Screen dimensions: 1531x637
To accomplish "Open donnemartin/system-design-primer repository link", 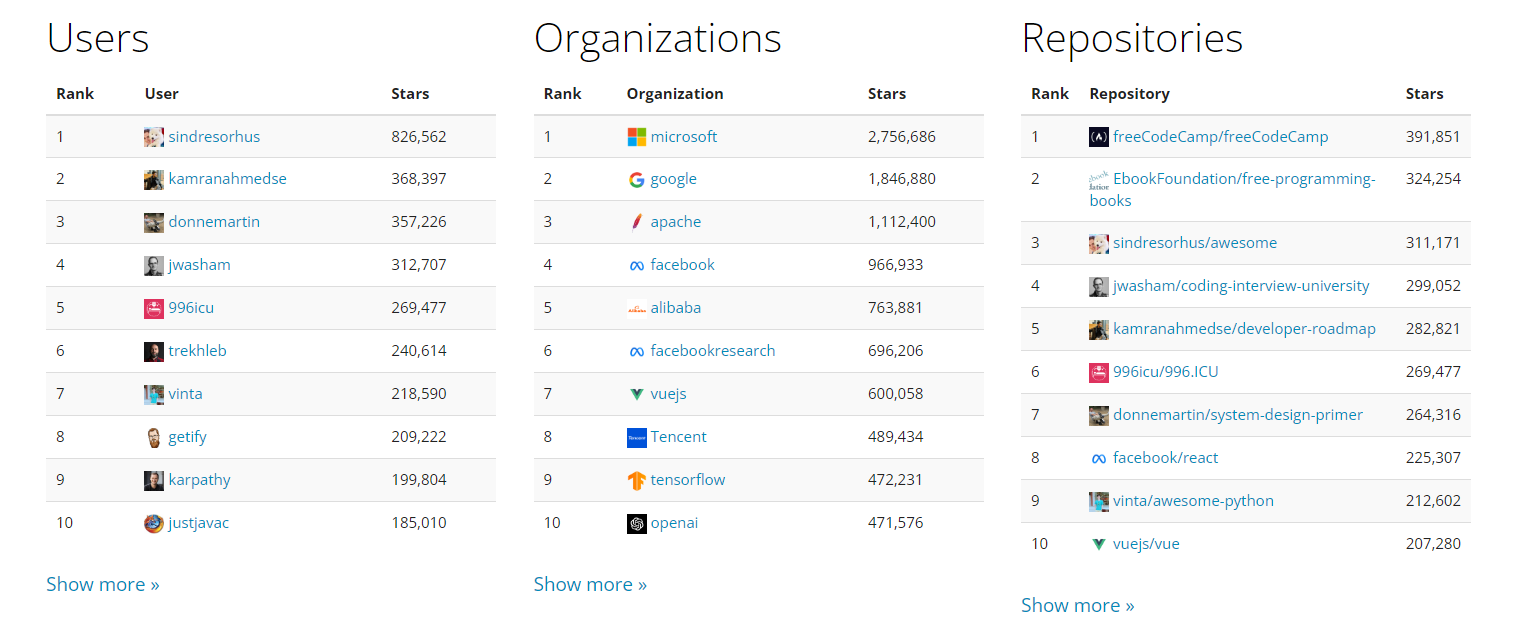I will pyautogui.click(x=1238, y=415).
